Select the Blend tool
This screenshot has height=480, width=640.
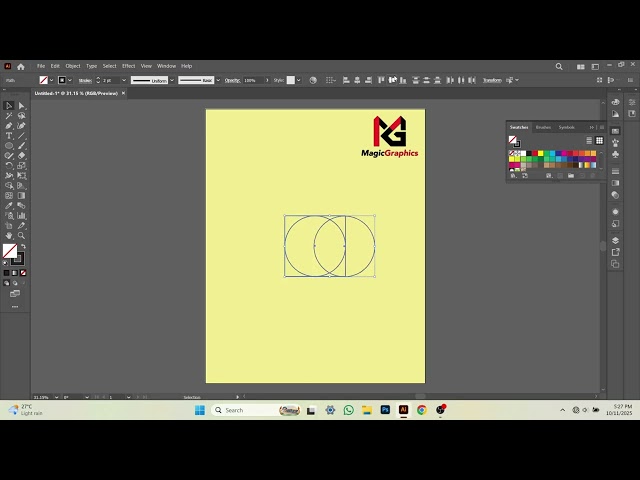click(x=22, y=206)
